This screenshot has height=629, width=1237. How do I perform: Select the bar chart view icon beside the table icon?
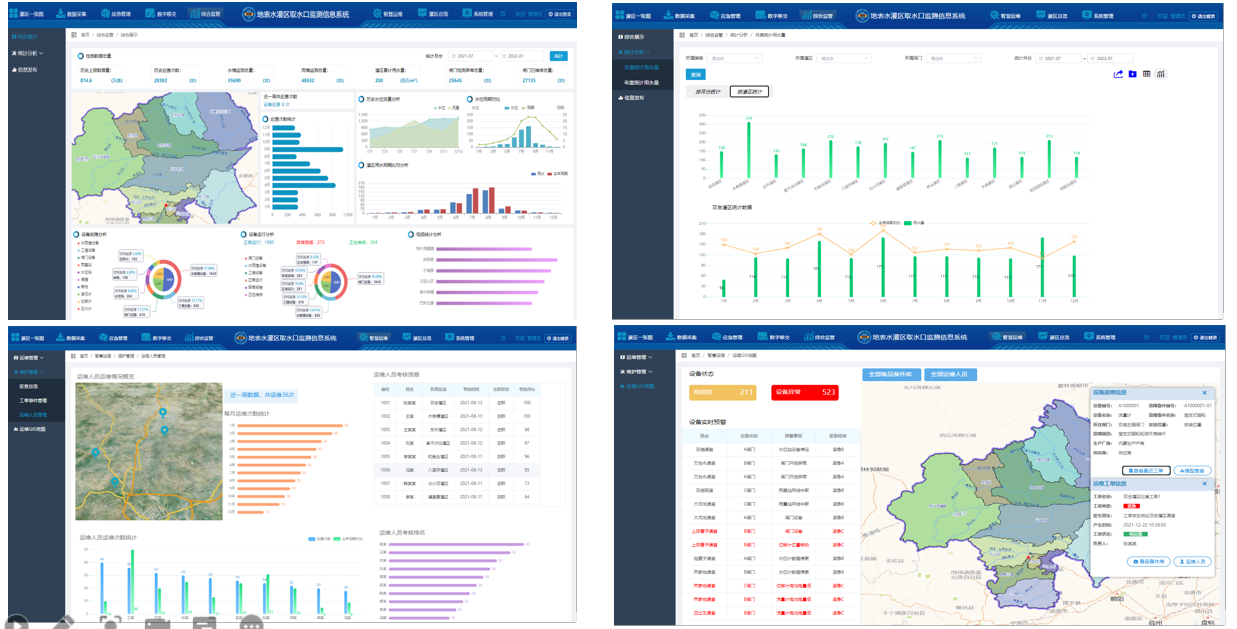point(1160,74)
